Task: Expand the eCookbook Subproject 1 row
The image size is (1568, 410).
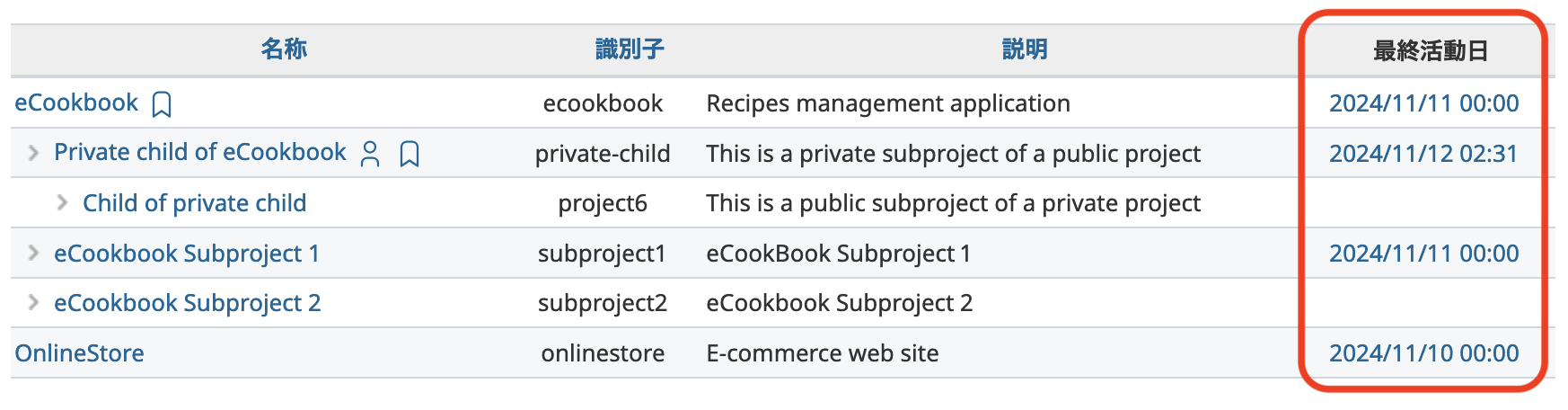Action: point(33,253)
